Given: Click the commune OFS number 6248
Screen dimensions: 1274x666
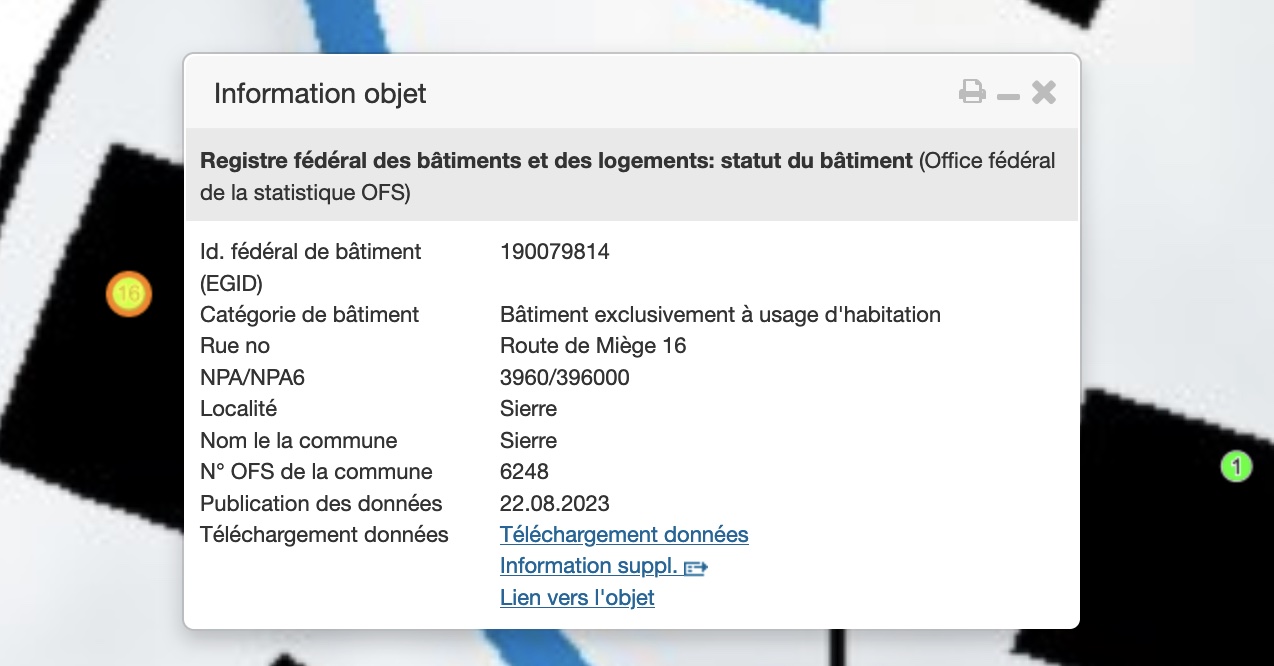Looking at the screenshot, I should (x=524, y=472).
